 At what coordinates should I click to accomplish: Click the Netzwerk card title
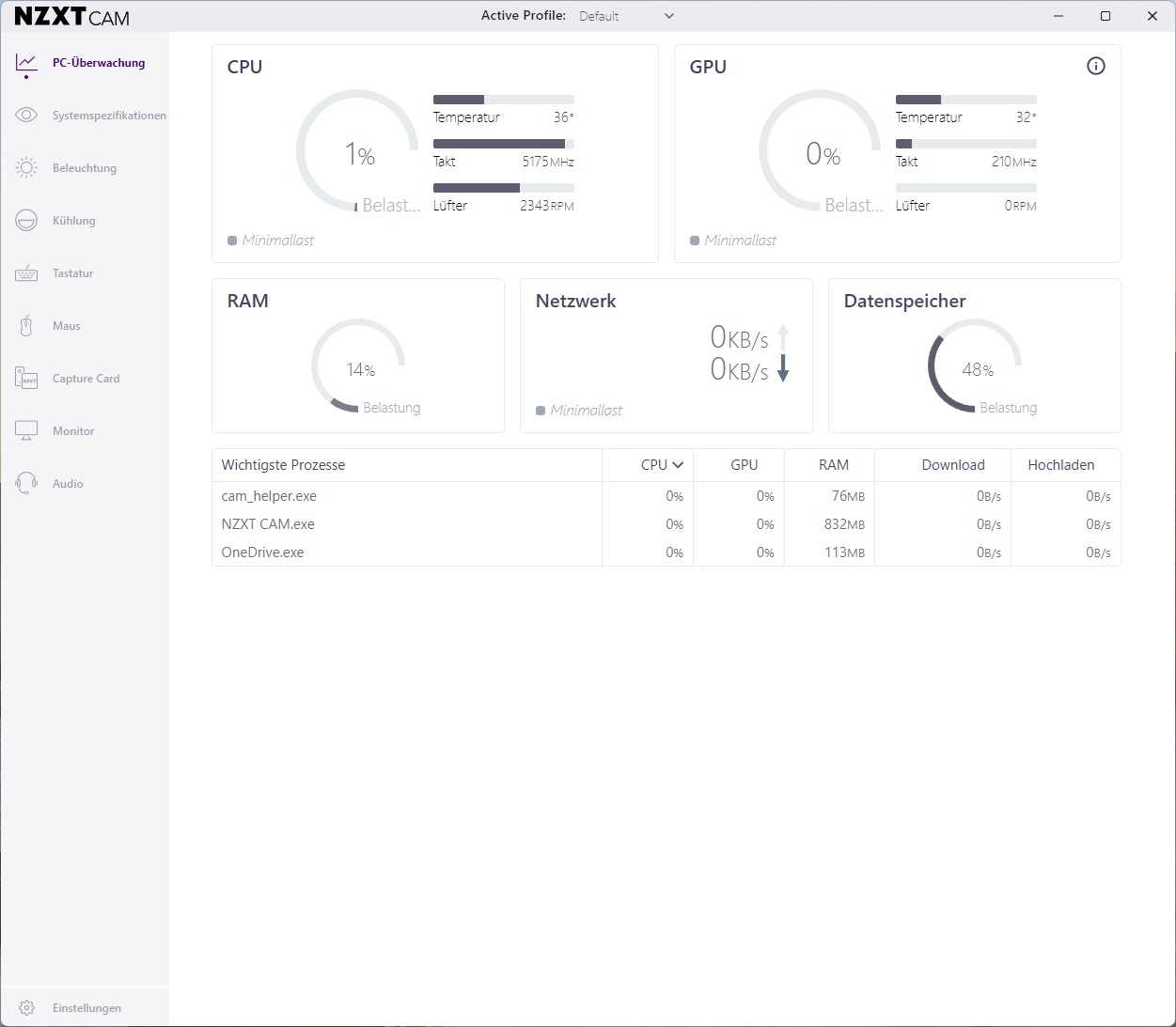pyautogui.click(x=576, y=301)
